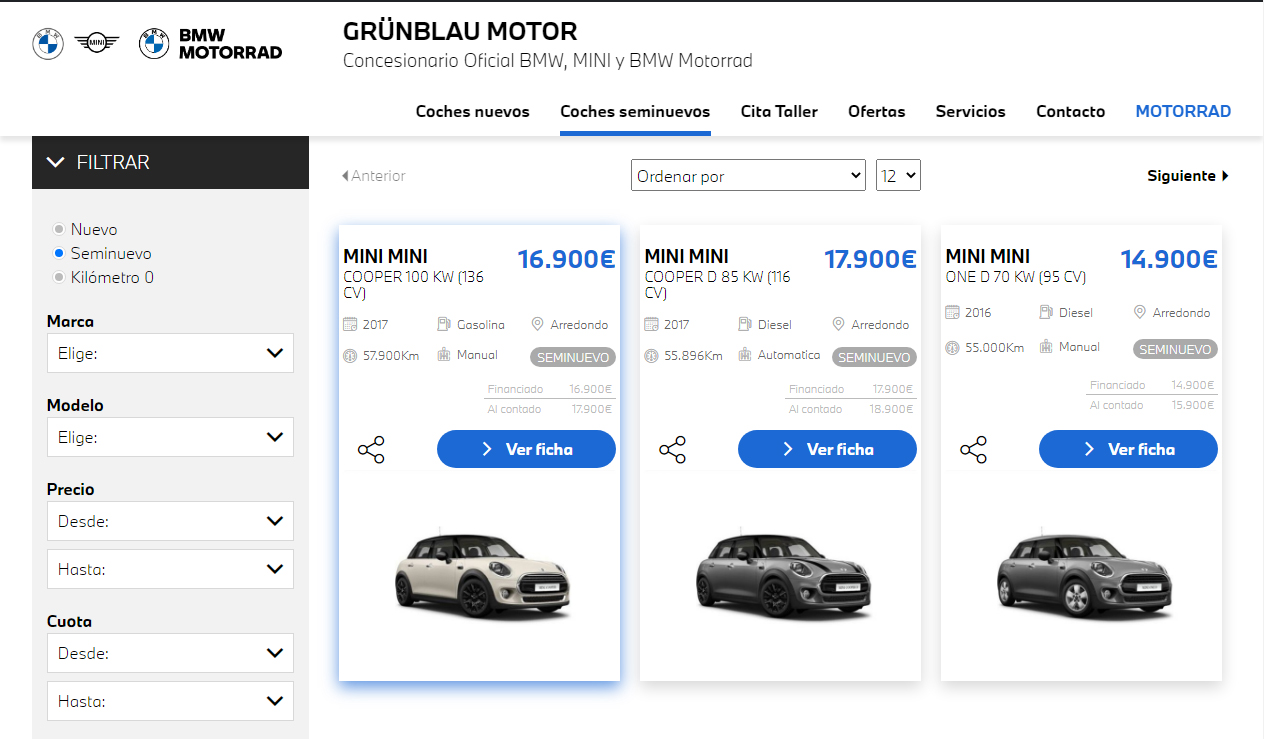
Task: Go to Anterior page
Action: [373, 176]
